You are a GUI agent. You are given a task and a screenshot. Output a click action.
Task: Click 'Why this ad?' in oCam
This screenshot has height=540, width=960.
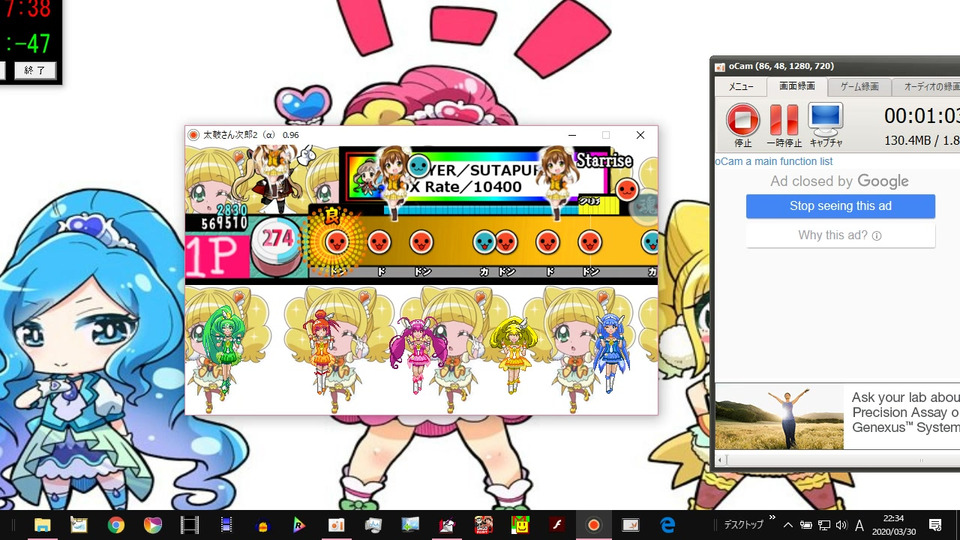coord(840,235)
